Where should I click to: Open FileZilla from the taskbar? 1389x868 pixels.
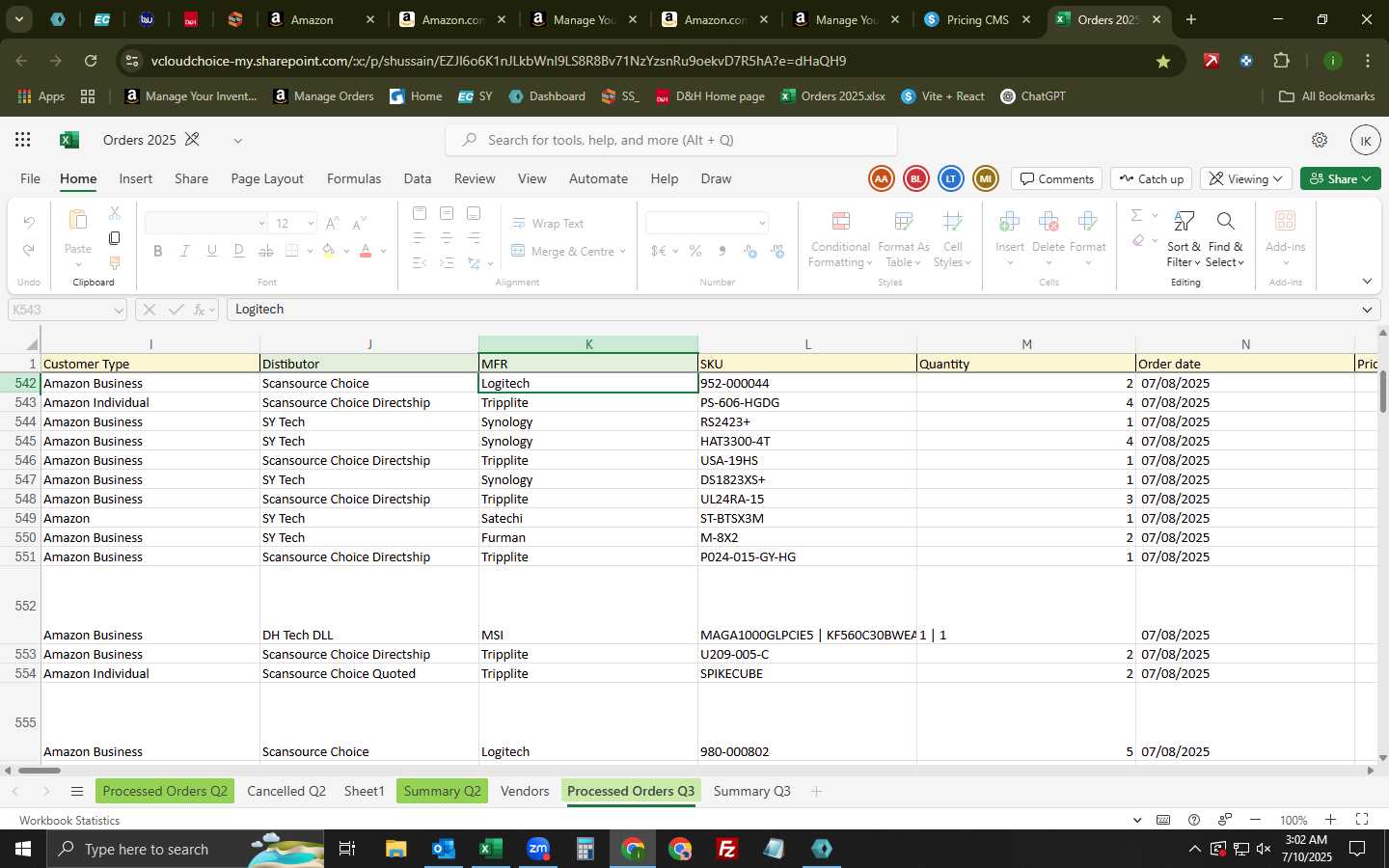point(727,849)
